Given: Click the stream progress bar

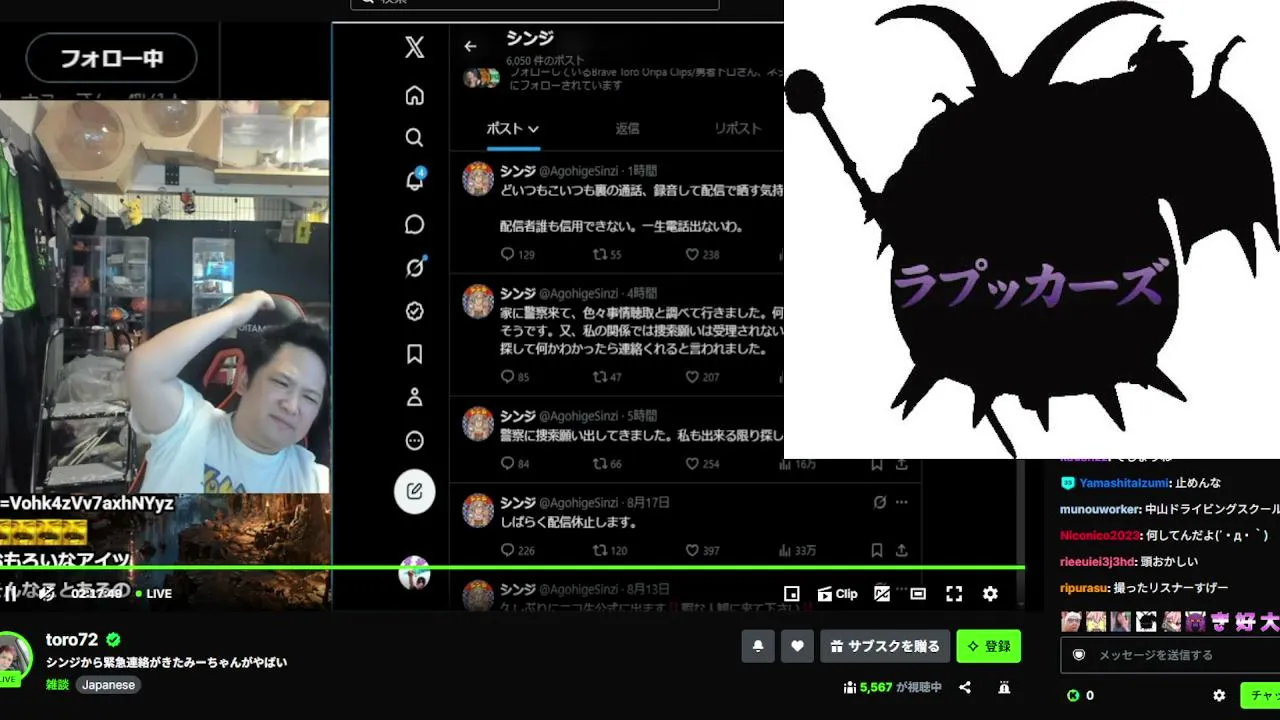Looking at the screenshot, I should click(x=512, y=568).
